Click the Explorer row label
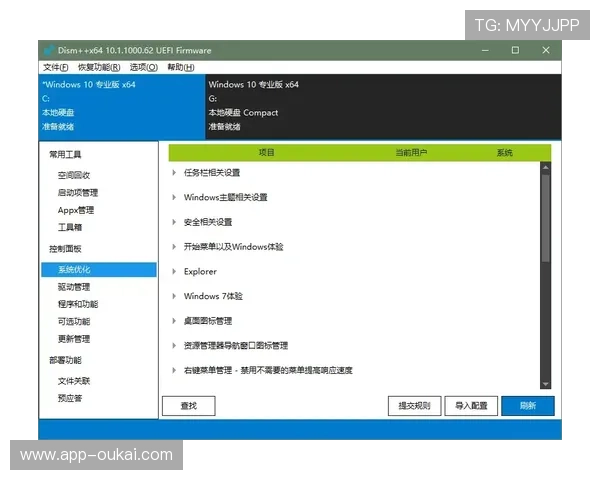This screenshot has width=600, height=480. click(x=200, y=271)
